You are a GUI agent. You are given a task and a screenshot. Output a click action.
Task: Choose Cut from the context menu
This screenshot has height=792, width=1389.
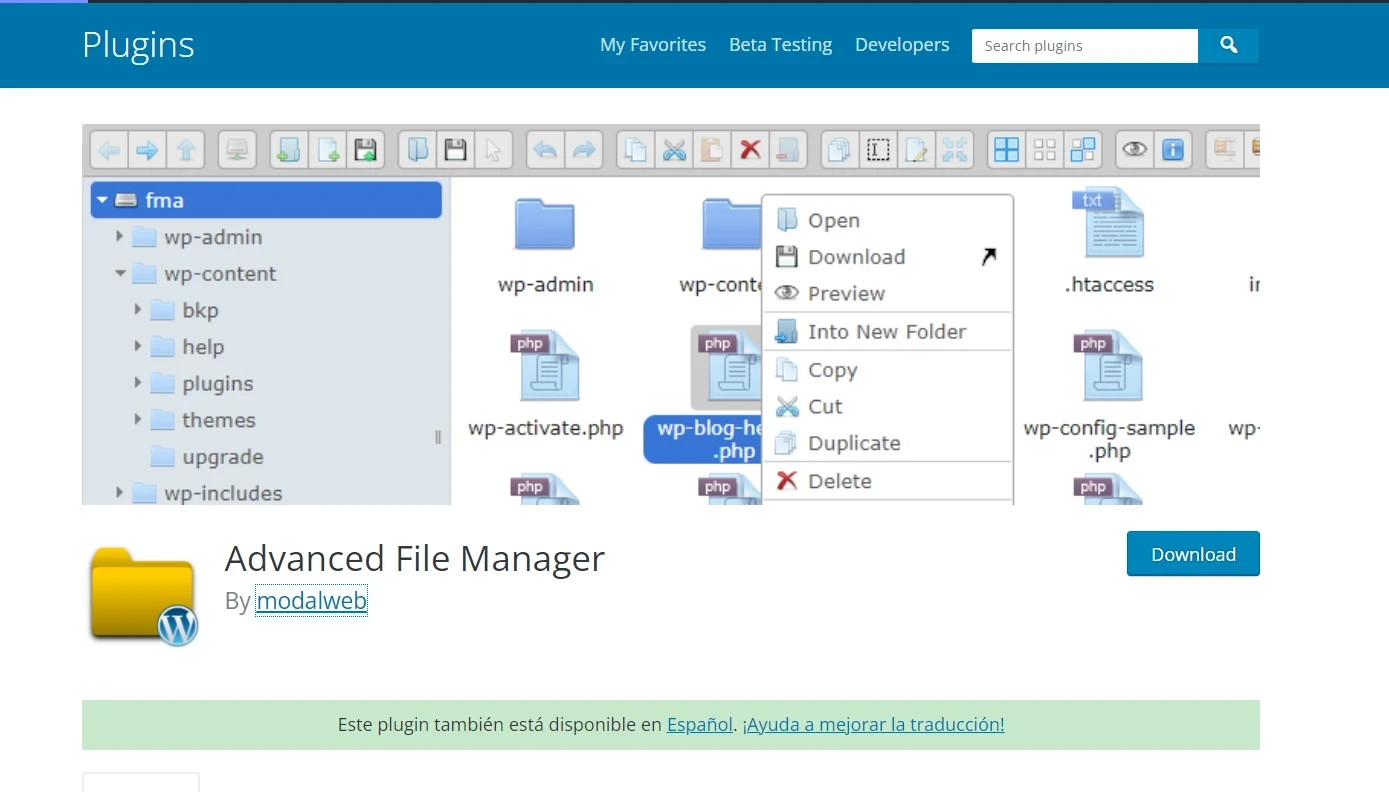888,407
